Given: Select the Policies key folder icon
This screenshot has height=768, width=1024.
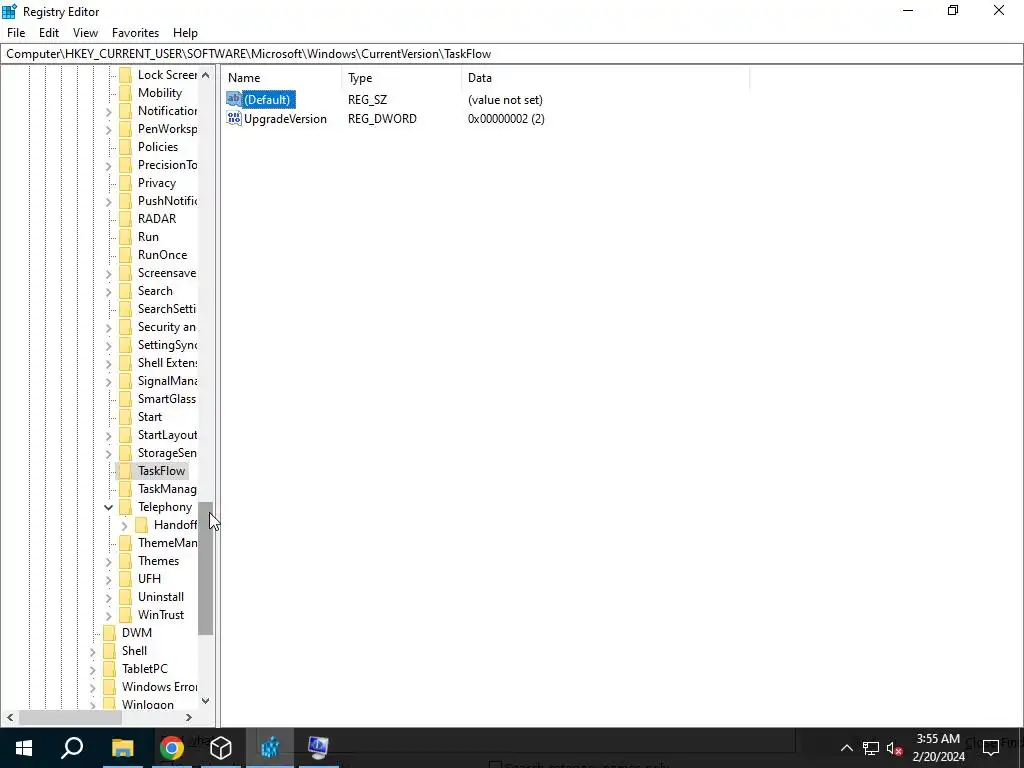Looking at the screenshot, I should pos(125,146).
